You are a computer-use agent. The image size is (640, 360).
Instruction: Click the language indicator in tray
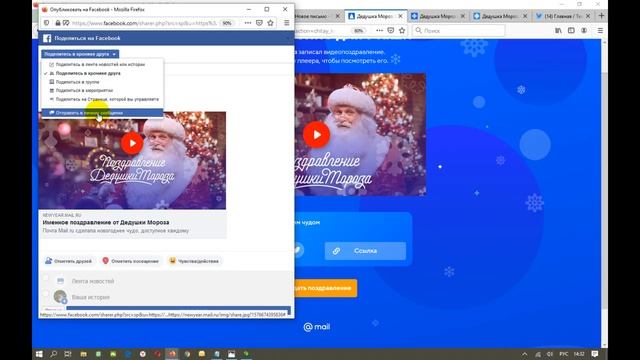[x=563, y=354]
